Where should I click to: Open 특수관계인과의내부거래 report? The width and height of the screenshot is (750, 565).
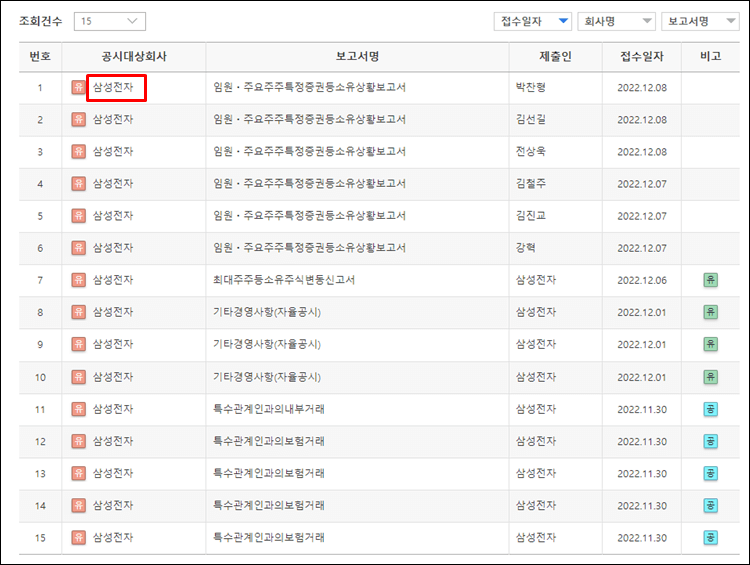(x=269, y=409)
